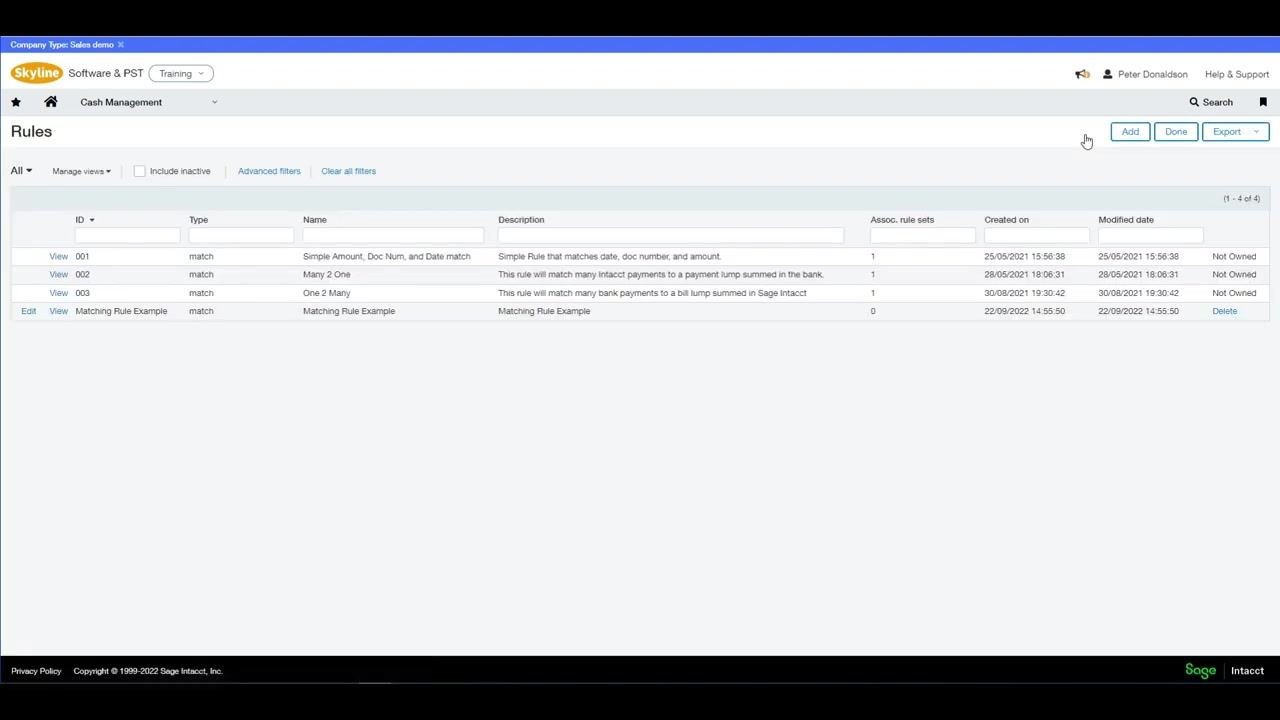Edit Matching Rule Example row
Screen dimensions: 1280x720
click(29, 311)
